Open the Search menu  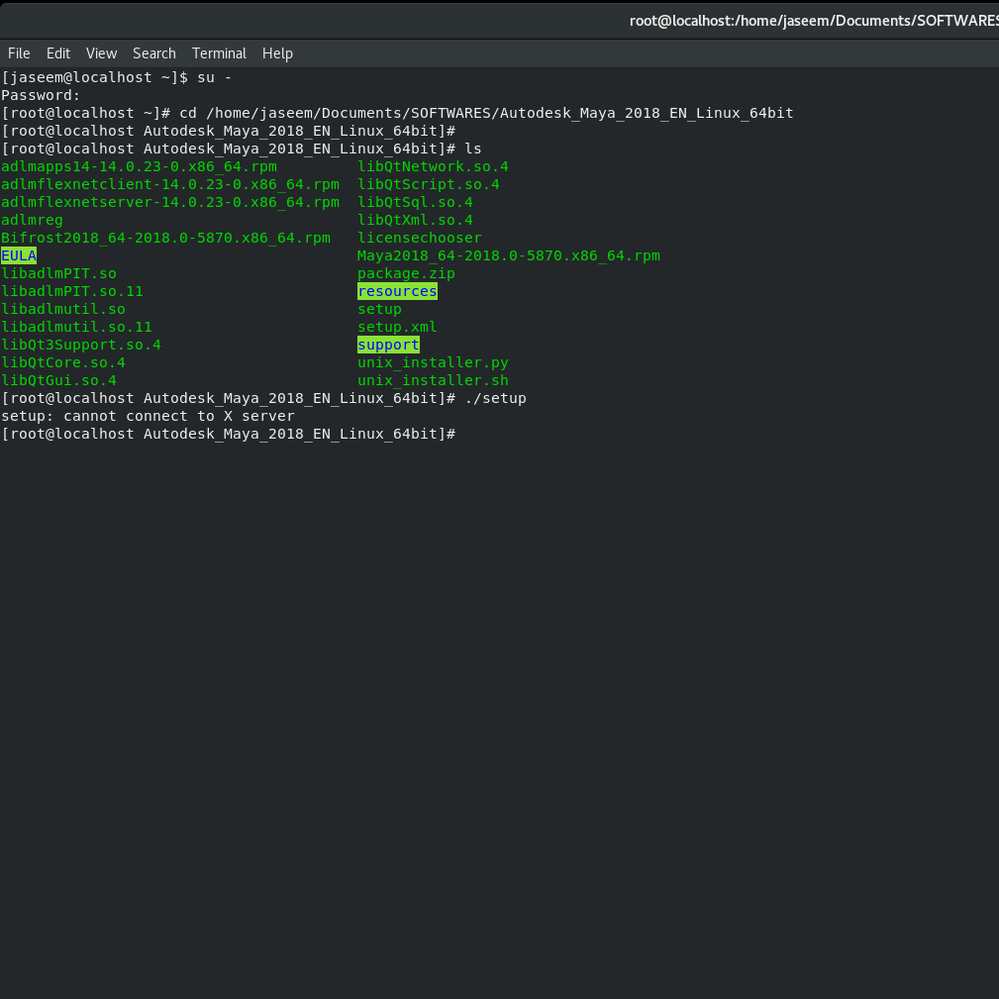click(154, 54)
